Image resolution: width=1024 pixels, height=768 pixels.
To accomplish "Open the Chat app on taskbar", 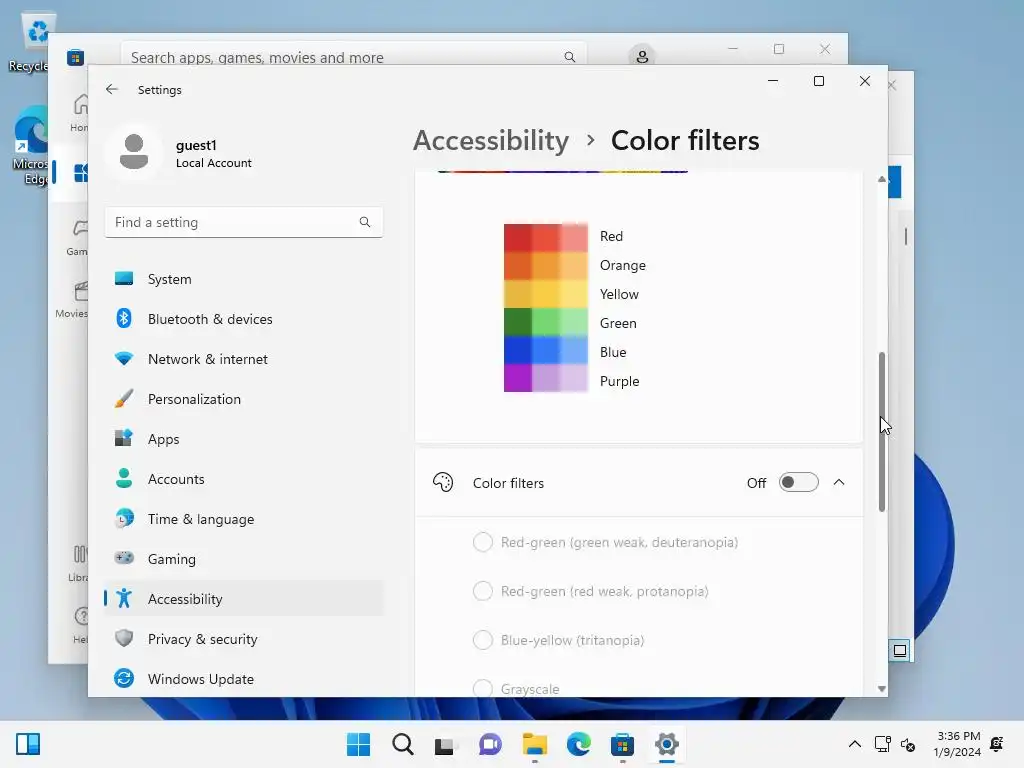I will 490,744.
